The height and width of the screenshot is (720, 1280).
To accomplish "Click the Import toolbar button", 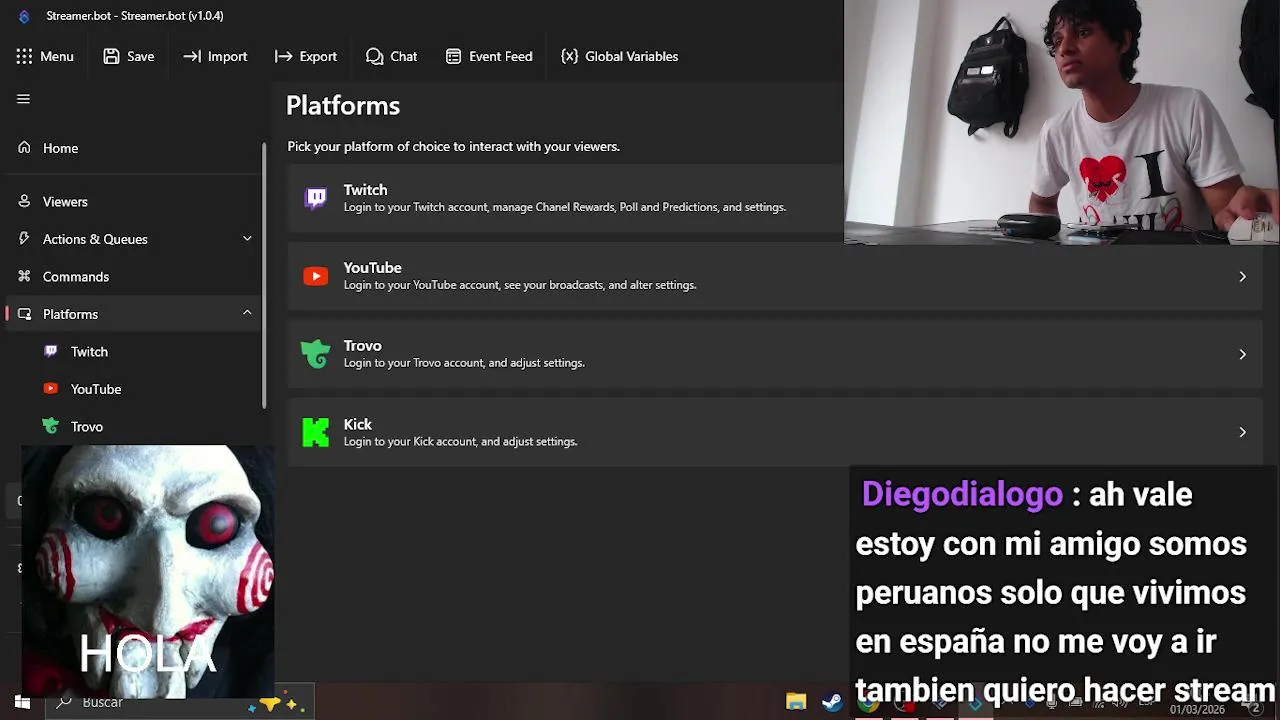I will (214, 57).
